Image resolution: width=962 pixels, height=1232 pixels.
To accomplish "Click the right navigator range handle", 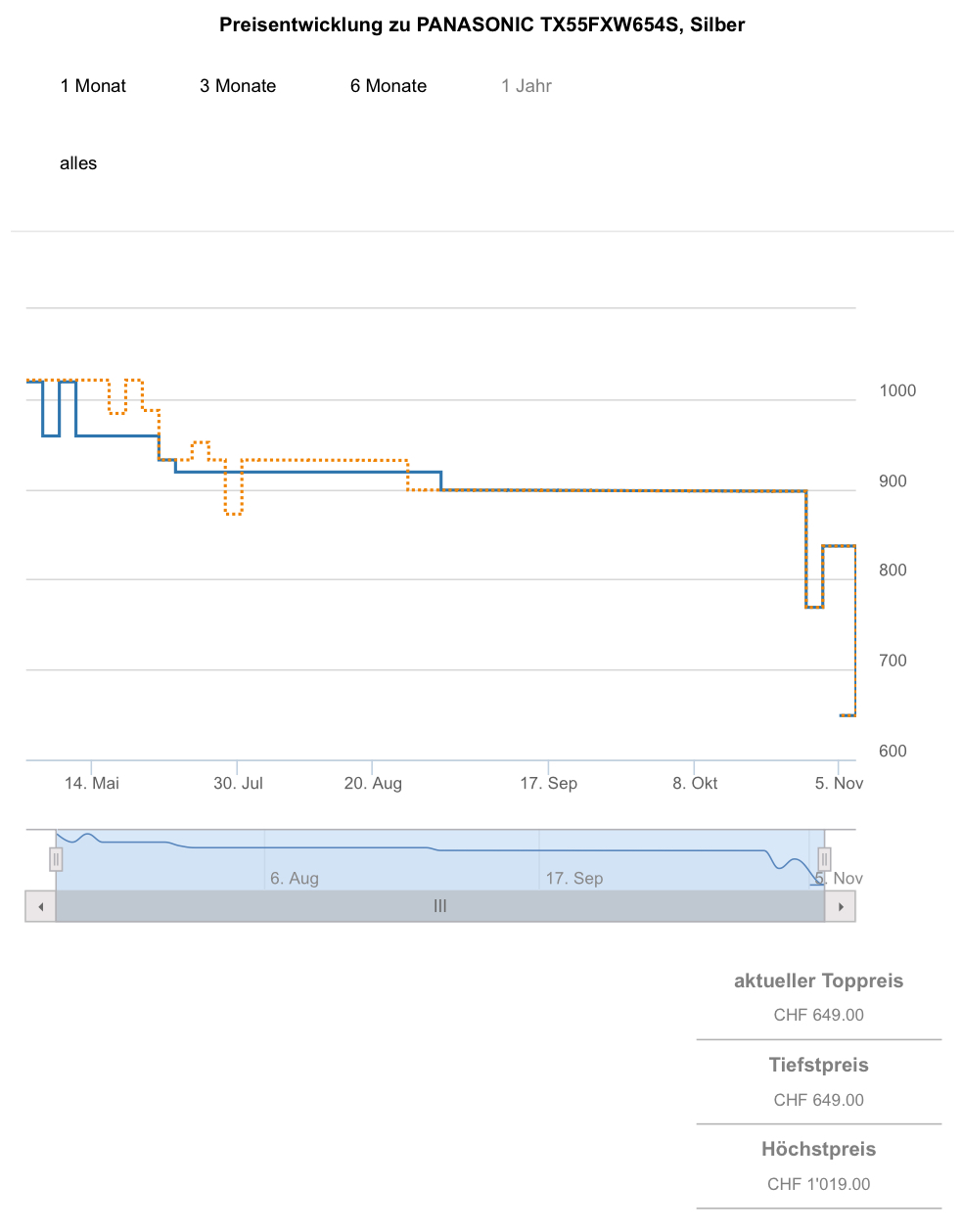I will tap(824, 860).
